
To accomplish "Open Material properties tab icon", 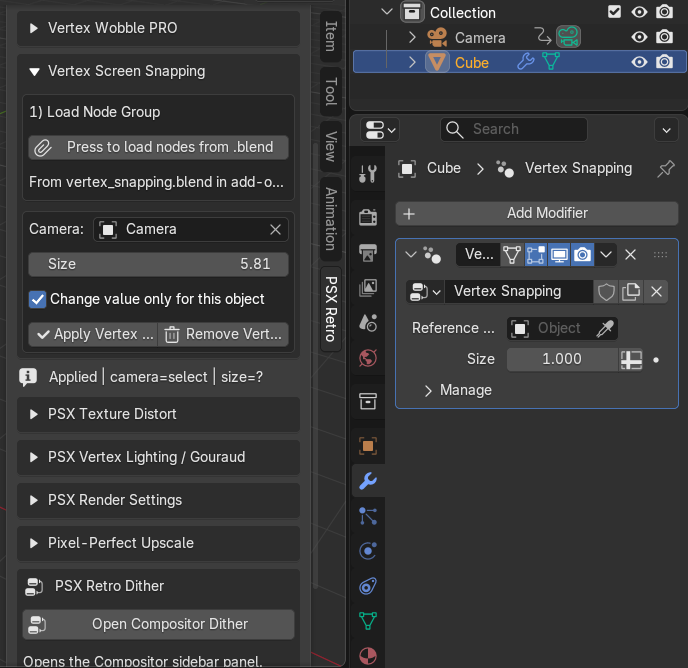I will point(368,656).
